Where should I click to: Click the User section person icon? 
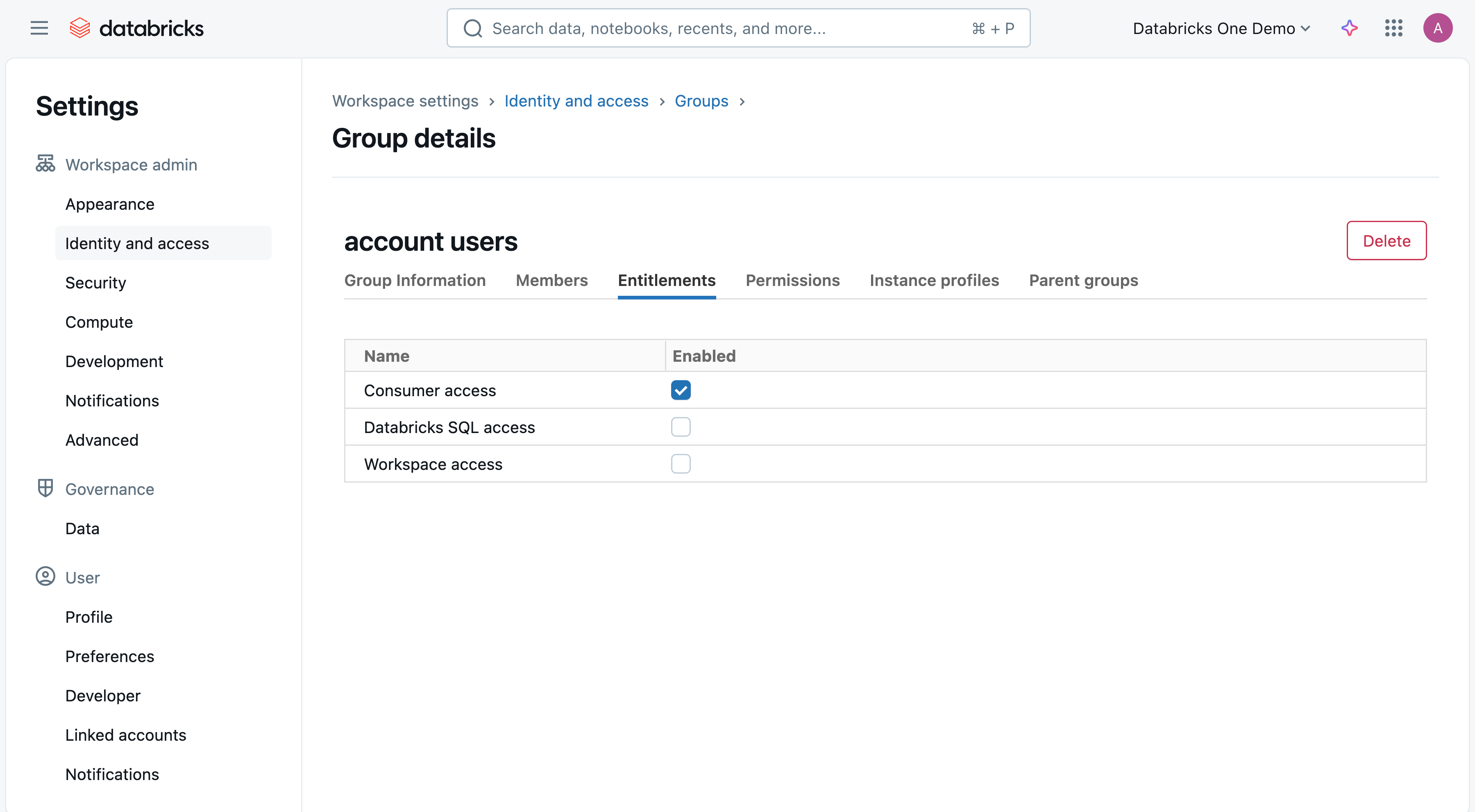[45, 577]
